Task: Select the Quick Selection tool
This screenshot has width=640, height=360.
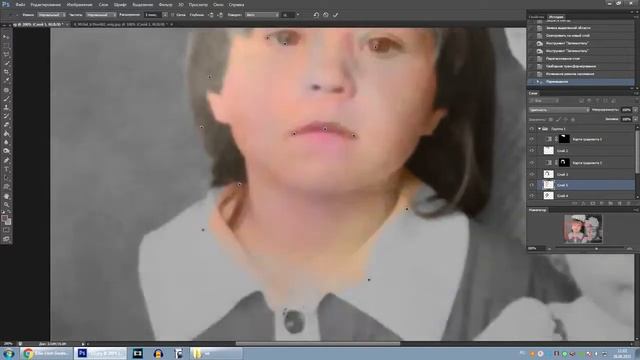Action: [6, 63]
